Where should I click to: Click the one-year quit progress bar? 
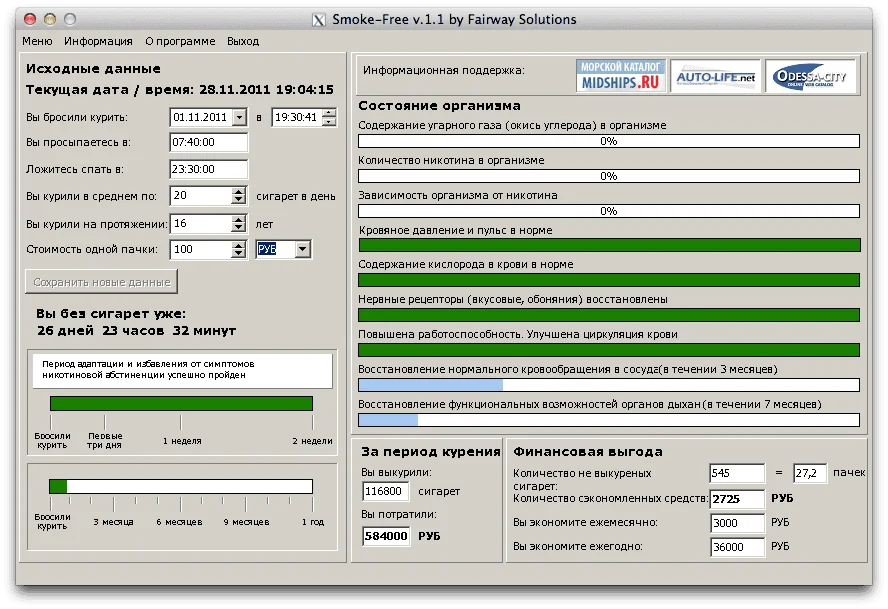coord(181,486)
